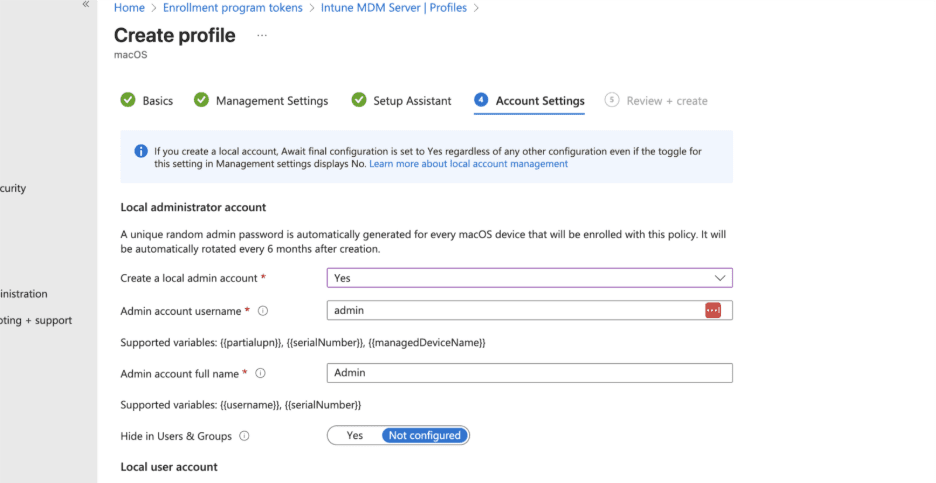
Task: Navigate to Home breadcrumb link
Action: point(129,8)
